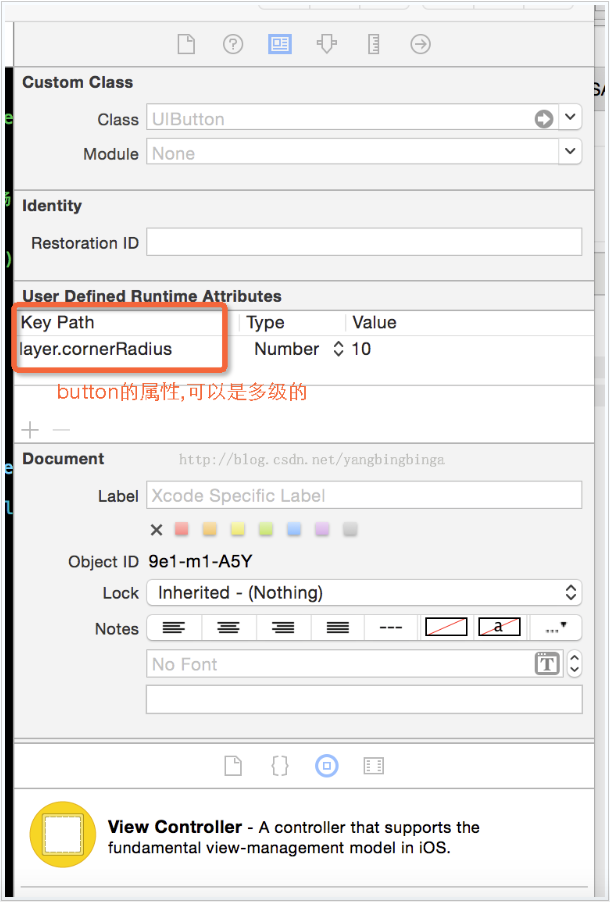Remove runtime attribute with minus button

61,430
